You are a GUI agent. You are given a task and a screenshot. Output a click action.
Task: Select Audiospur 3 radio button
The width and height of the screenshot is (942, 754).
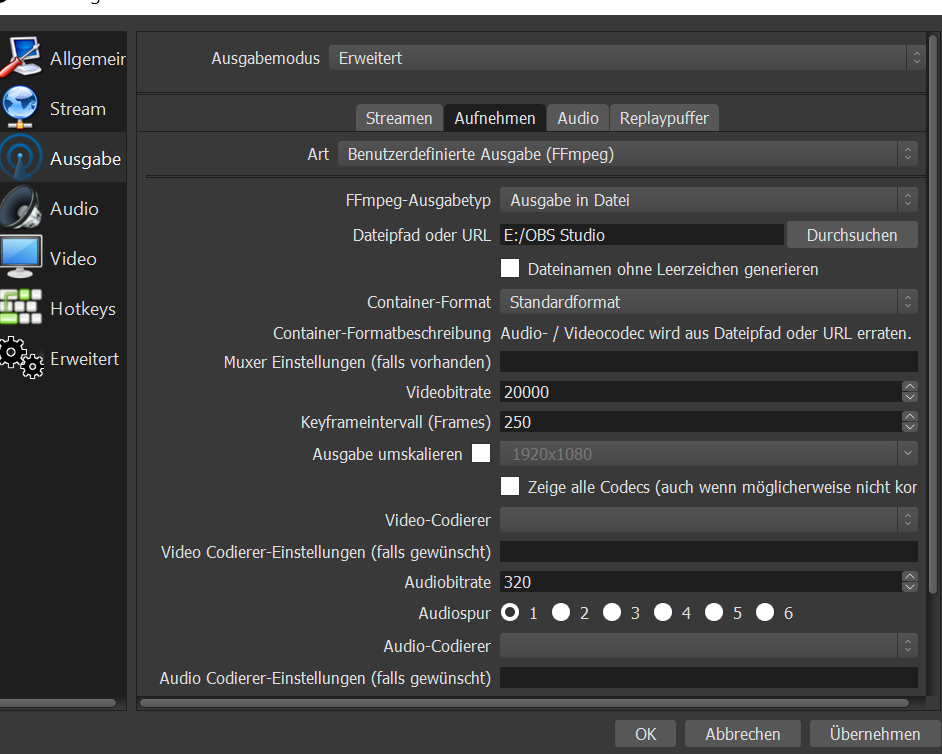pyautogui.click(x=612, y=612)
